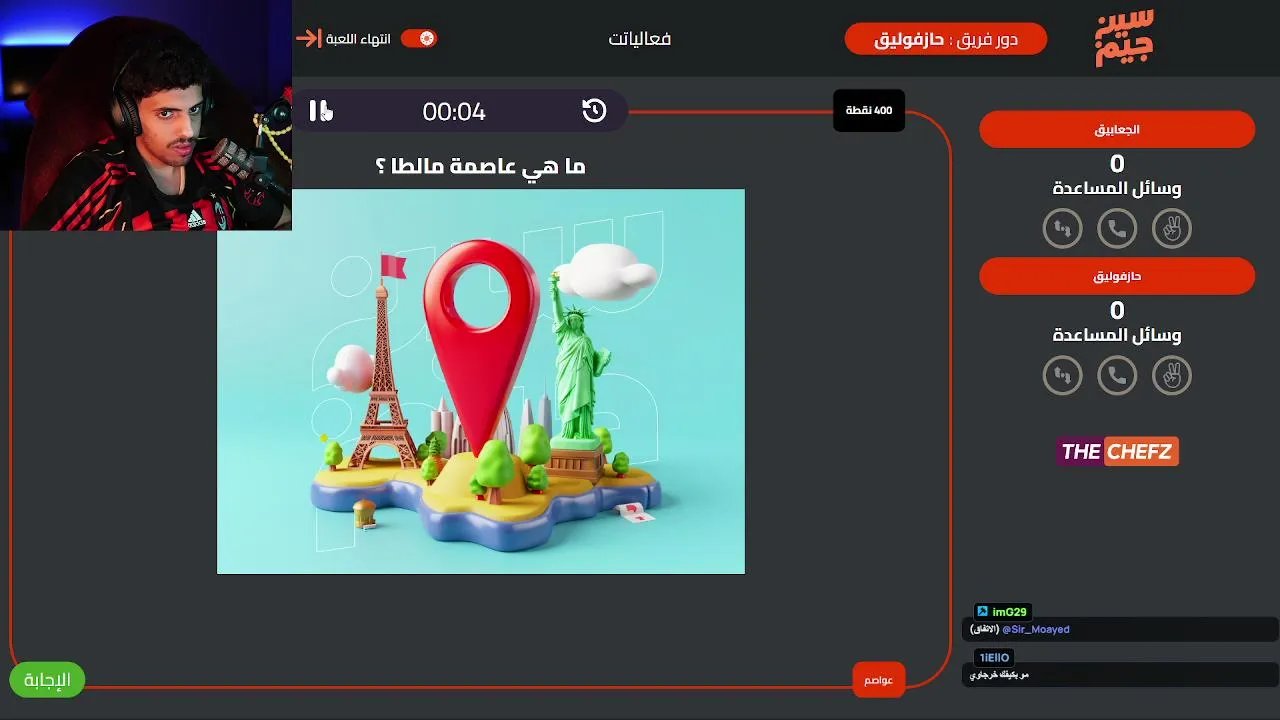Click the question text ما هي عاصمة مالطا
This screenshot has width=1280, height=720.
point(480,167)
